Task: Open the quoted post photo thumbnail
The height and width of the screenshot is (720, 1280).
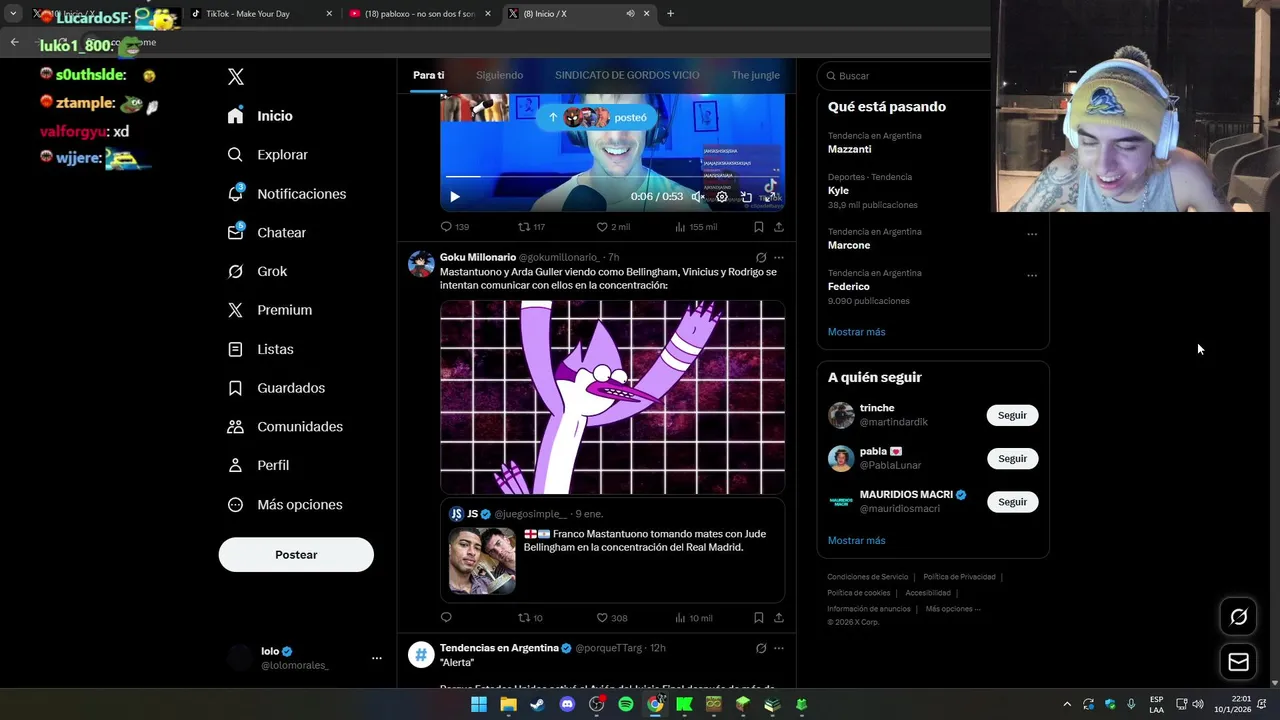Action: 482,561
